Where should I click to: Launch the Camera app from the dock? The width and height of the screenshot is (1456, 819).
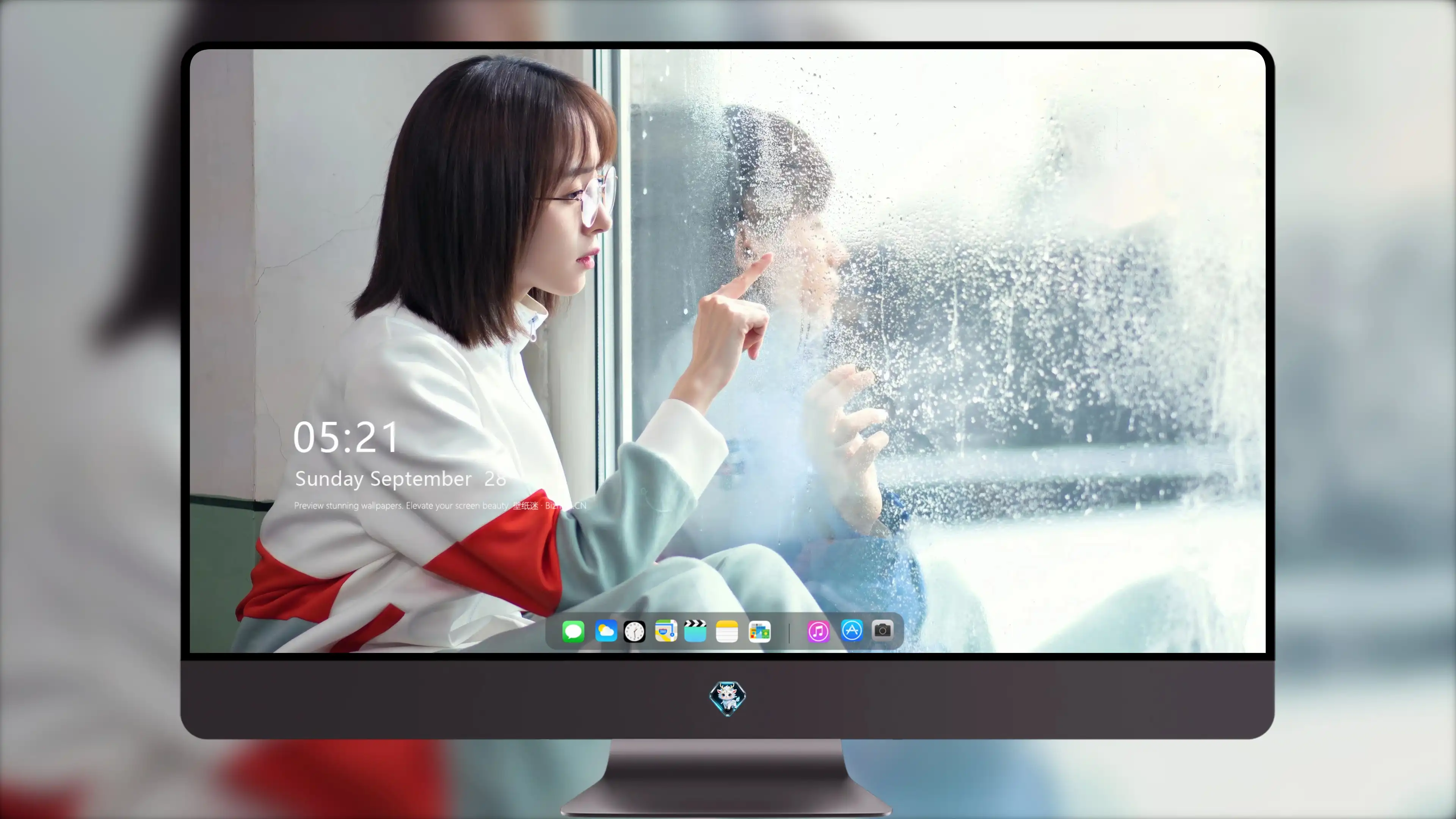pyautogui.click(x=882, y=630)
